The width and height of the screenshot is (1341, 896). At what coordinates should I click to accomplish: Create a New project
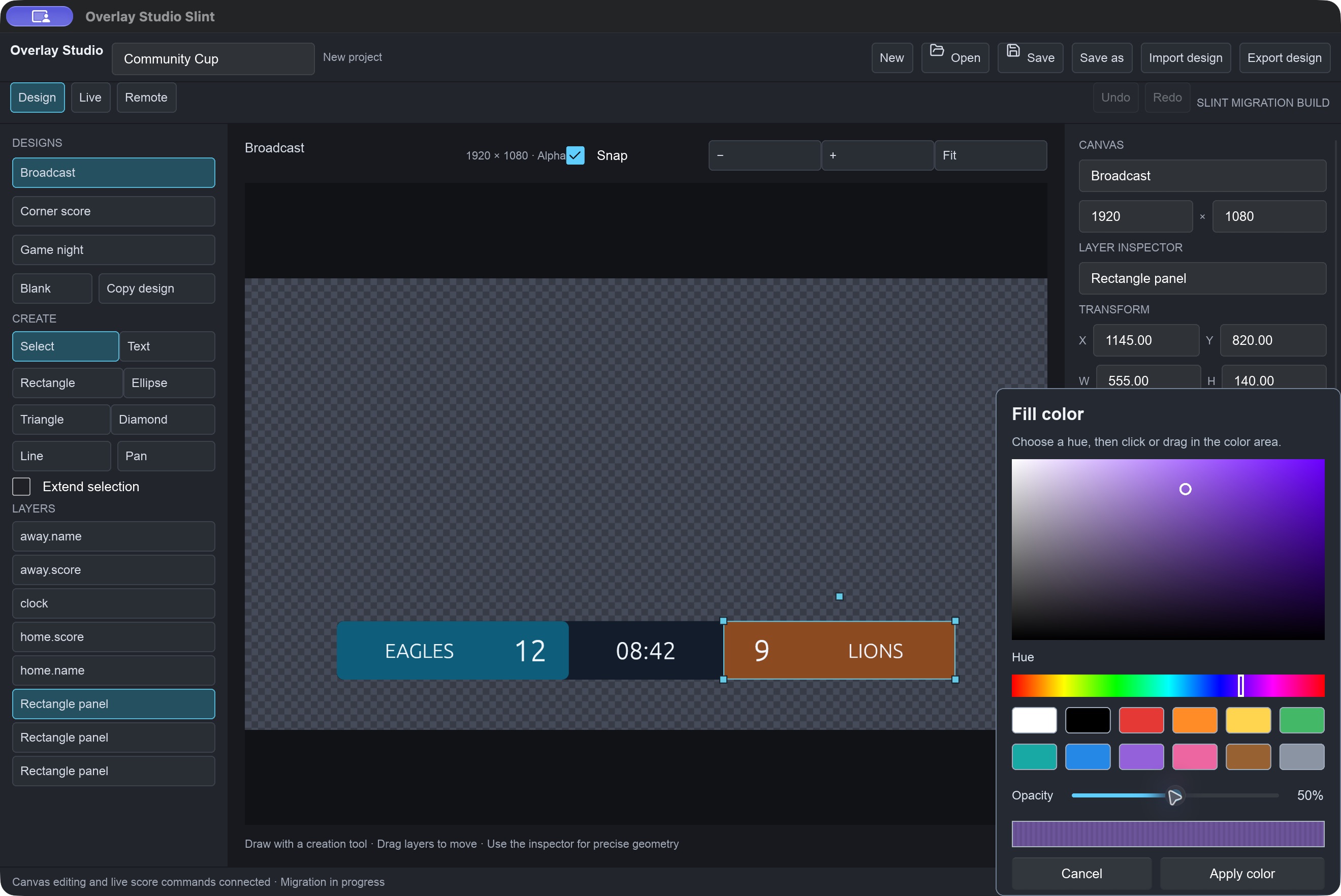pos(892,58)
